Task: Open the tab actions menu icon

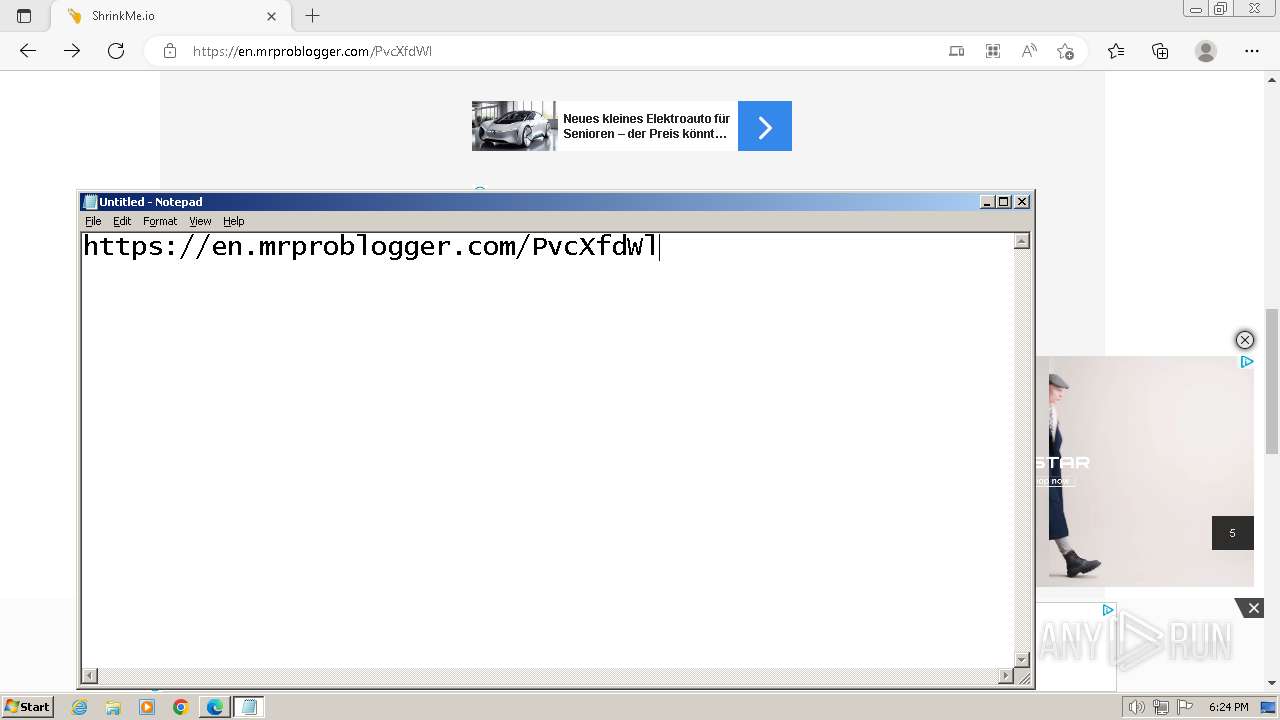Action: [24, 16]
